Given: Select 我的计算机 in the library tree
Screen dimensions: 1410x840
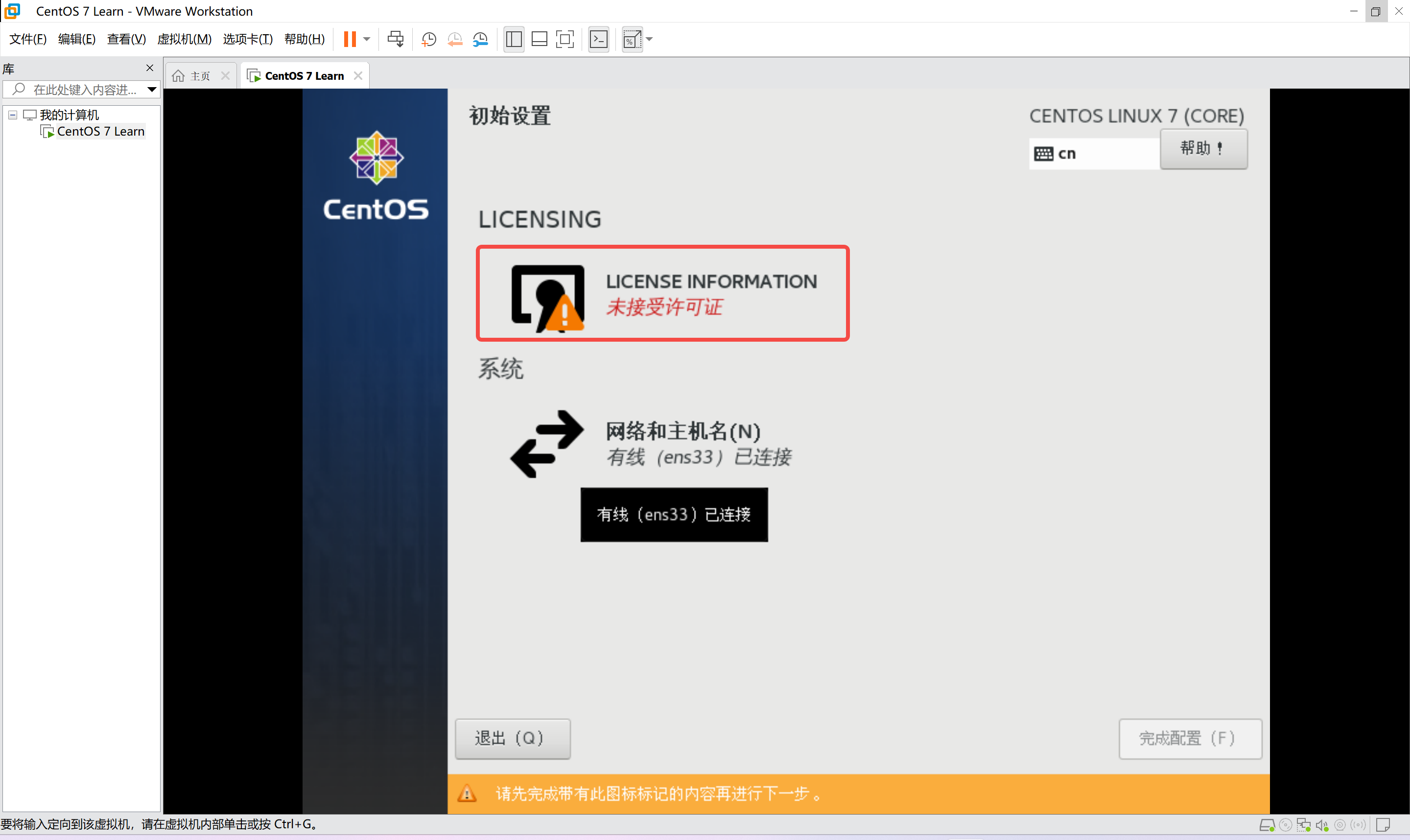Looking at the screenshot, I should pyautogui.click(x=69, y=115).
